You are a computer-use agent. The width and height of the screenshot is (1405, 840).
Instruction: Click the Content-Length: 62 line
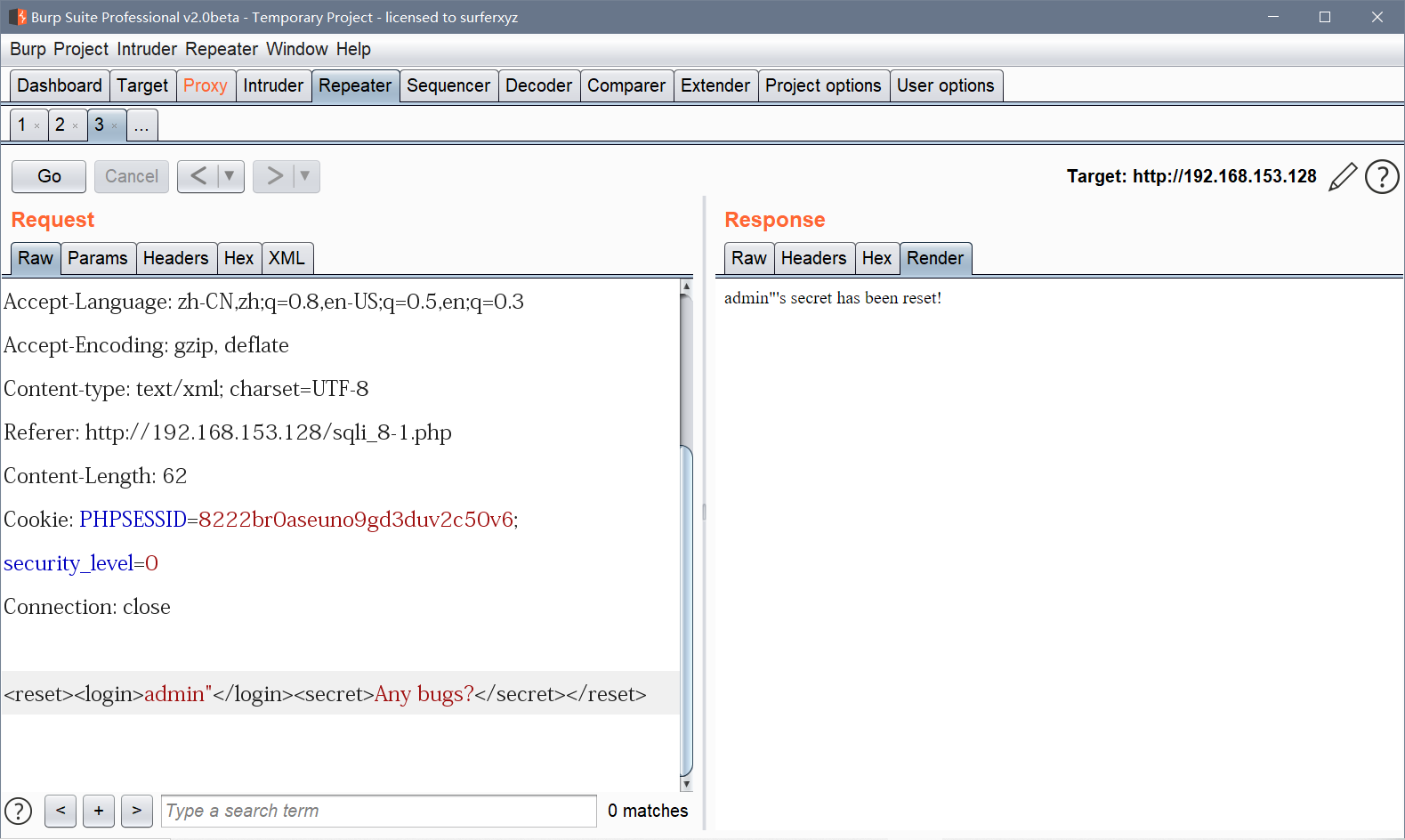pyautogui.click(x=95, y=476)
